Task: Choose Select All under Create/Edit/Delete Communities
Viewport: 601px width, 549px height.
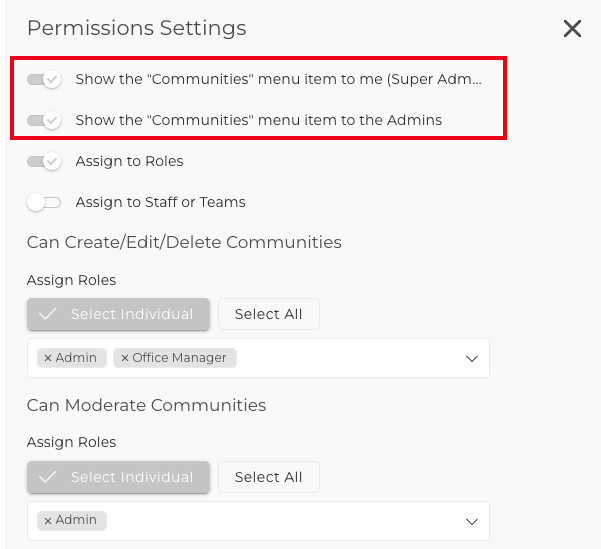Action: [x=269, y=314]
